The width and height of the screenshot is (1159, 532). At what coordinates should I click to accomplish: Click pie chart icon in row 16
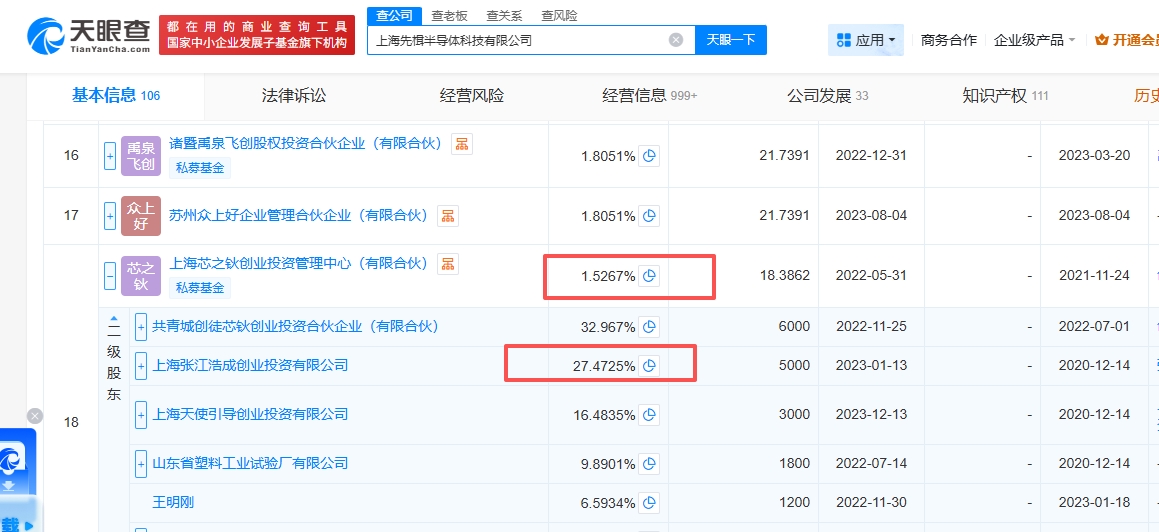point(649,156)
